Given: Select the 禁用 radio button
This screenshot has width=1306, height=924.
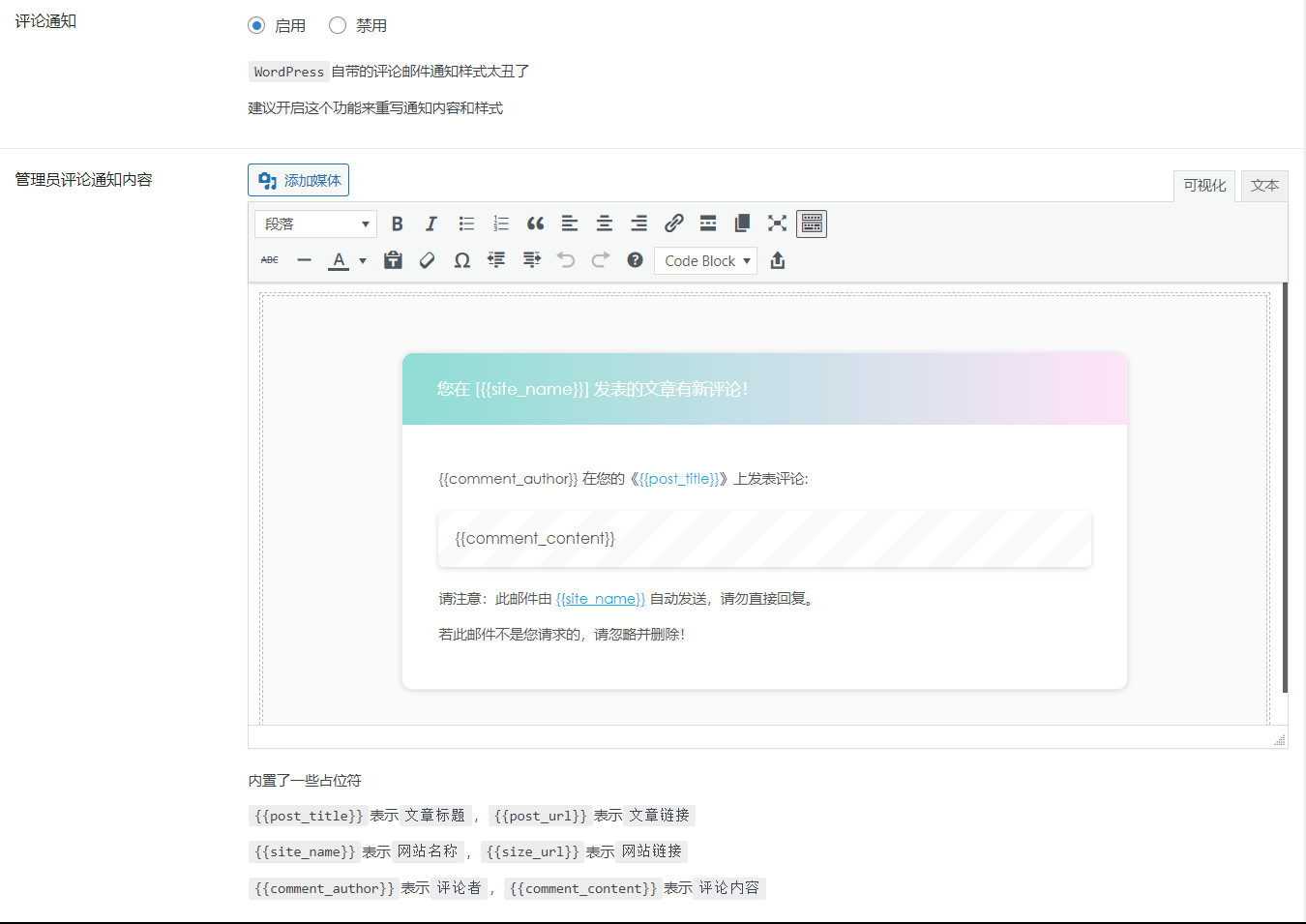Looking at the screenshot, I should tap(338, 25).
